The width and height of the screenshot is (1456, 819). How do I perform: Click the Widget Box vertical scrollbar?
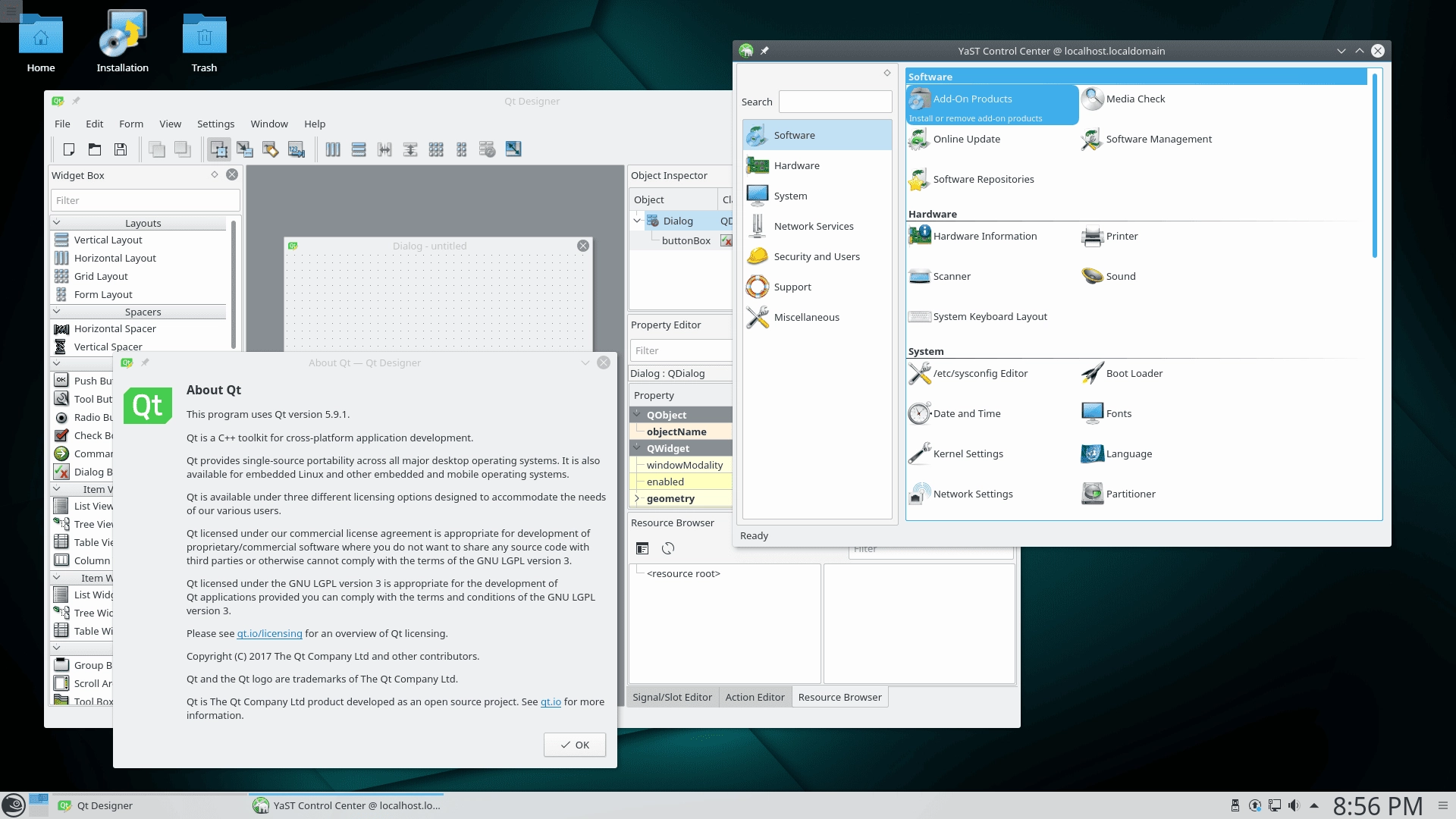[233, 284]
